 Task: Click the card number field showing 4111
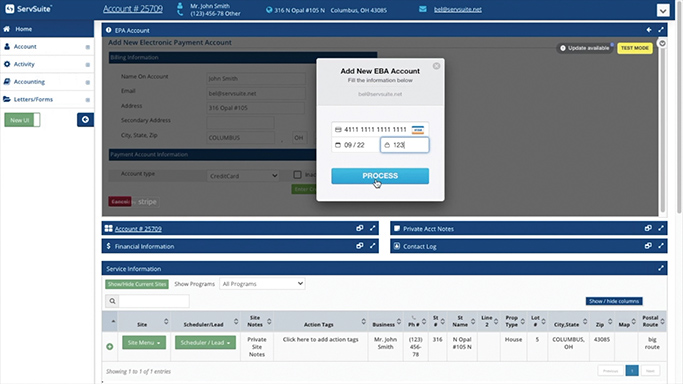click(x=380, y=129)
